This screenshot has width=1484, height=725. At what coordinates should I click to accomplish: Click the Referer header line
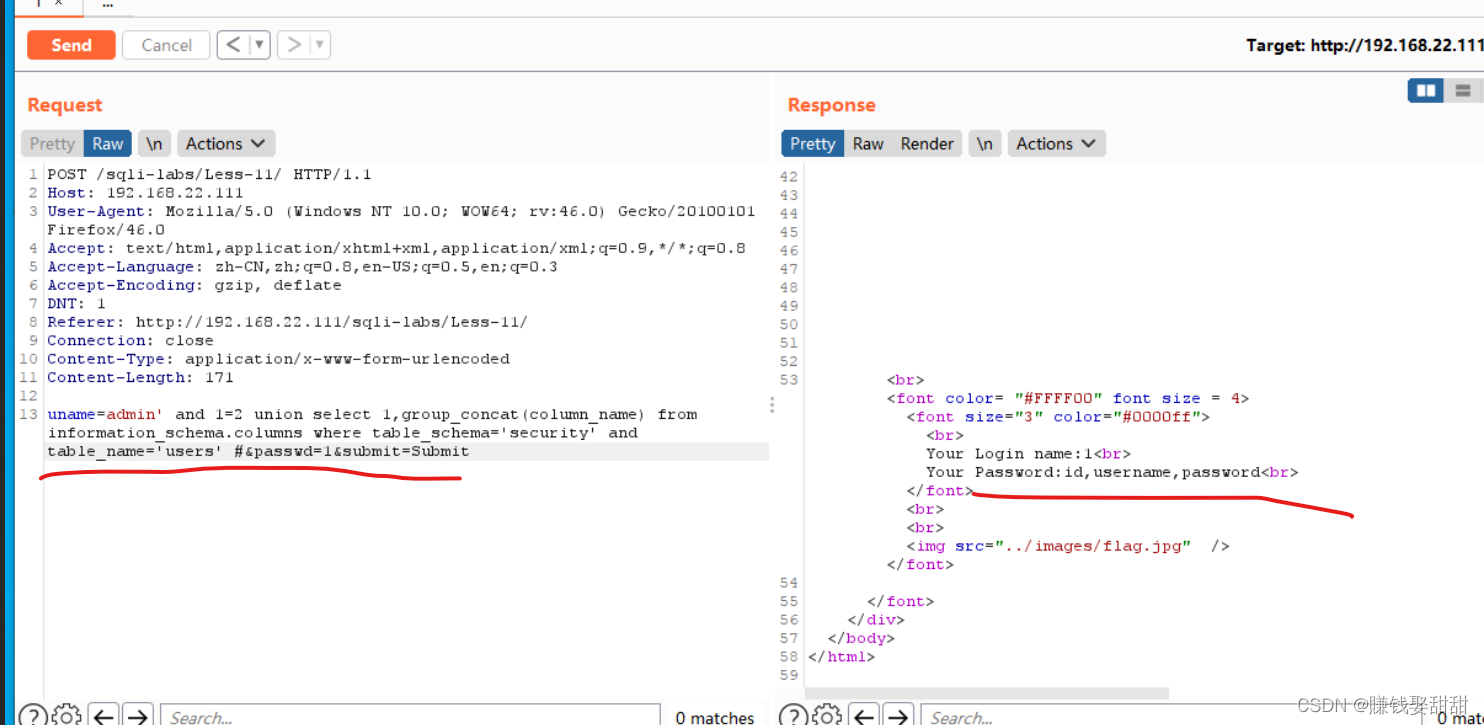click(287, 322)
